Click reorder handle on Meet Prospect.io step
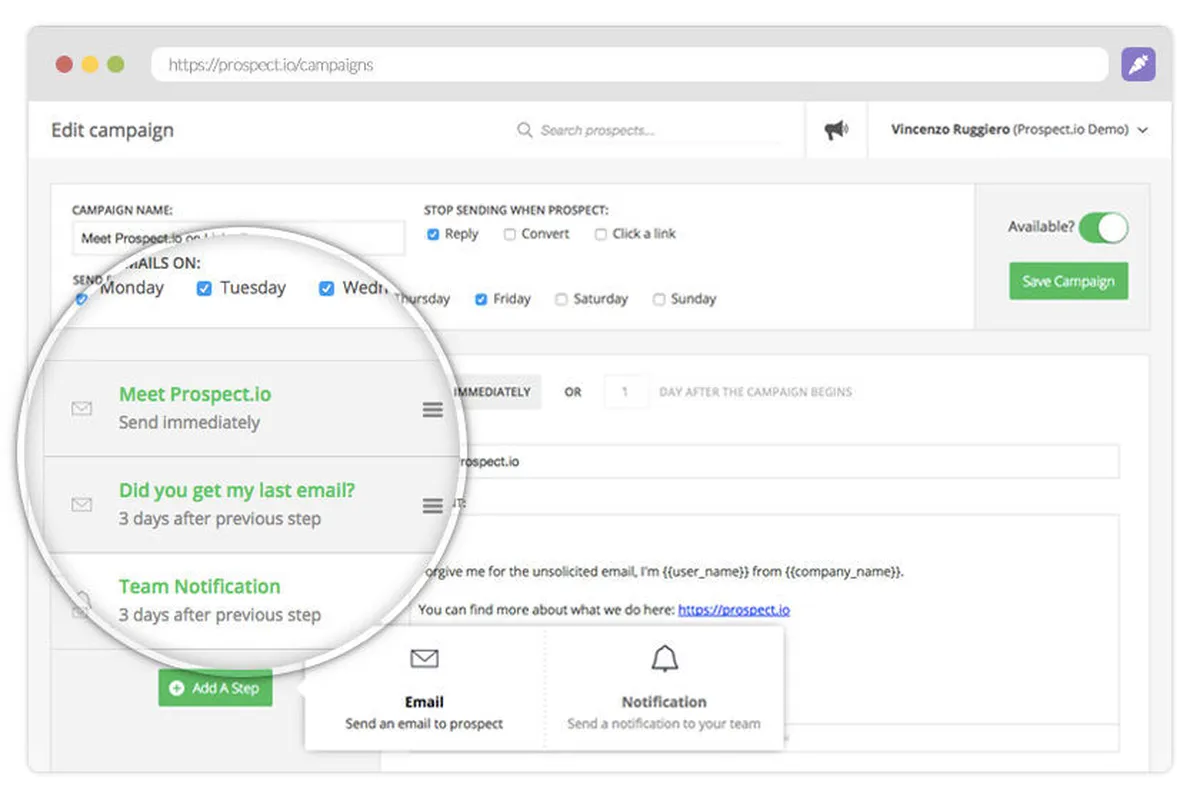 click(x=432, y=410)
